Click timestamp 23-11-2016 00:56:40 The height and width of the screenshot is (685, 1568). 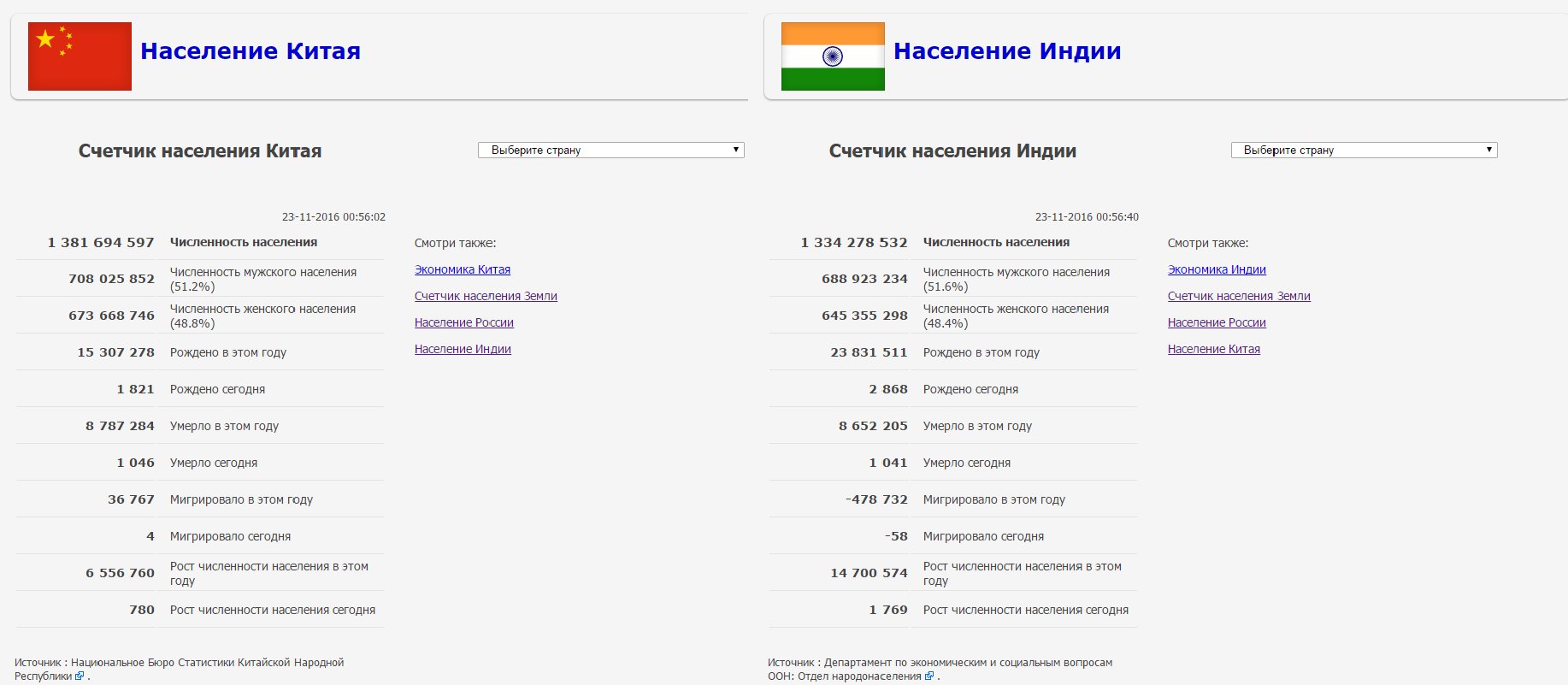(x=1087, y=217)
